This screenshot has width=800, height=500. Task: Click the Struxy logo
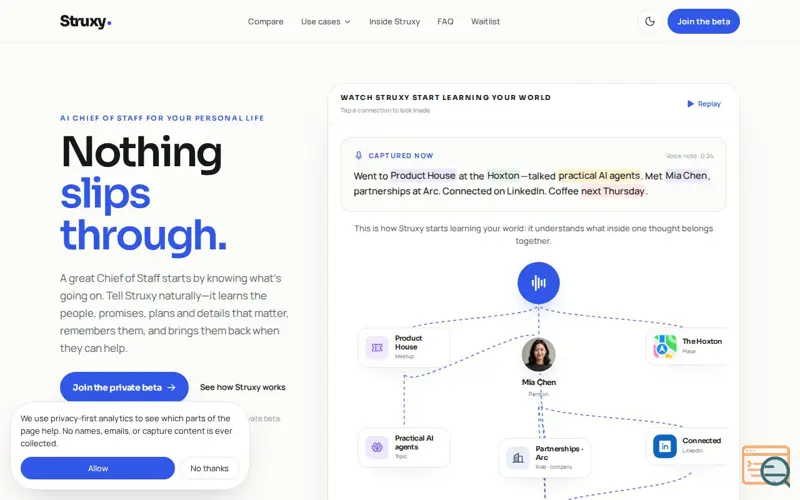pyautogui.click(x=85, y=21)
